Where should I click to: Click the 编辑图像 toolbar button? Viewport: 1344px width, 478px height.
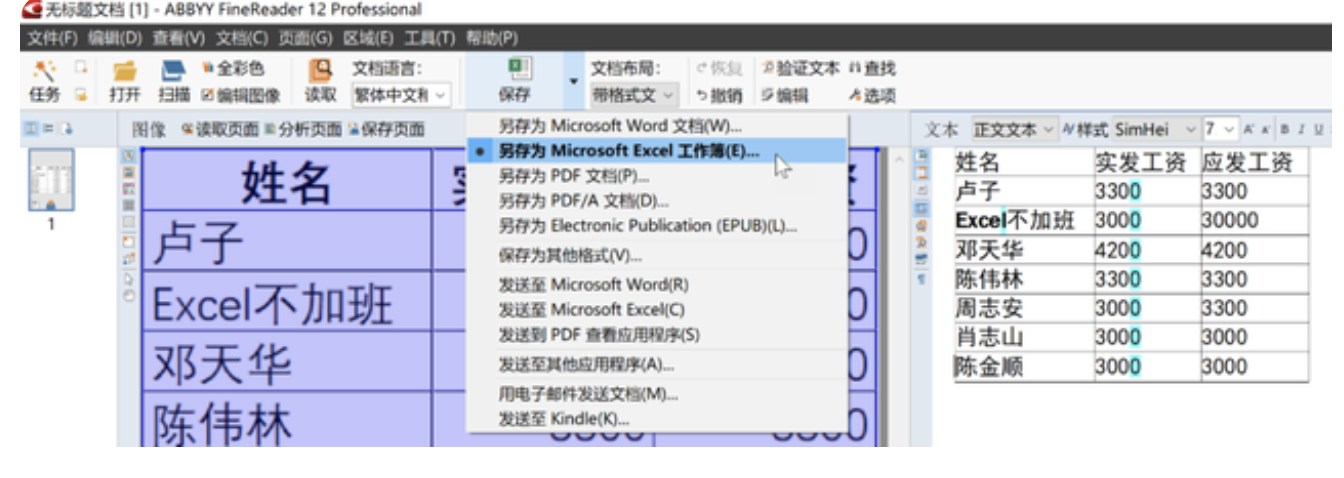tap(241, 96)
